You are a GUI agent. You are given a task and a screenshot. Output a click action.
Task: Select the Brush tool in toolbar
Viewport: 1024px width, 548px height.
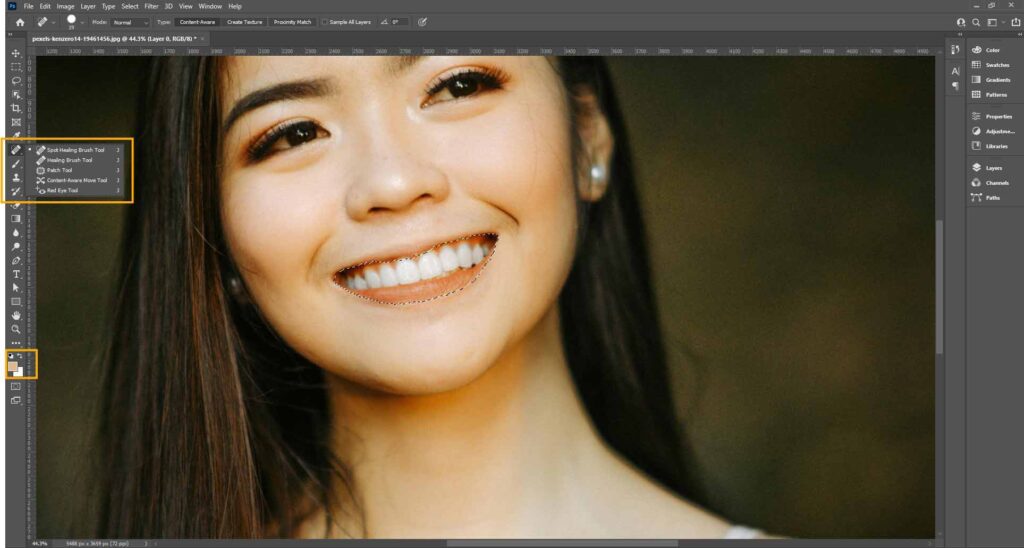point(16,163)
